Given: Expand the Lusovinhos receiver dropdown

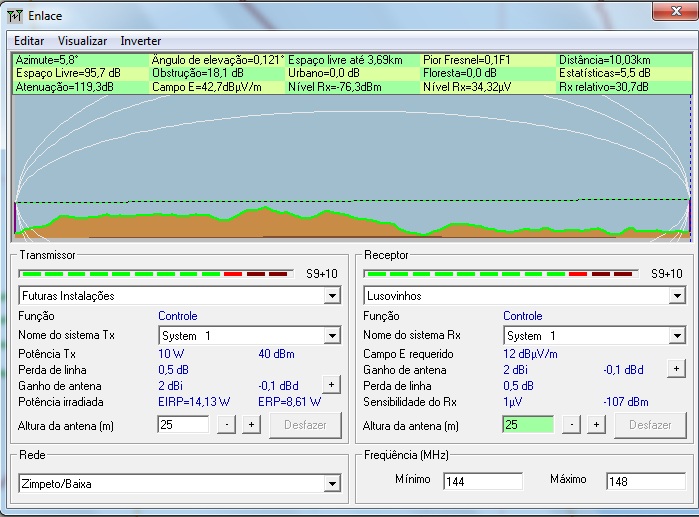Looking at the screenshot, I should pyautogui.click(x=677, y=296).
